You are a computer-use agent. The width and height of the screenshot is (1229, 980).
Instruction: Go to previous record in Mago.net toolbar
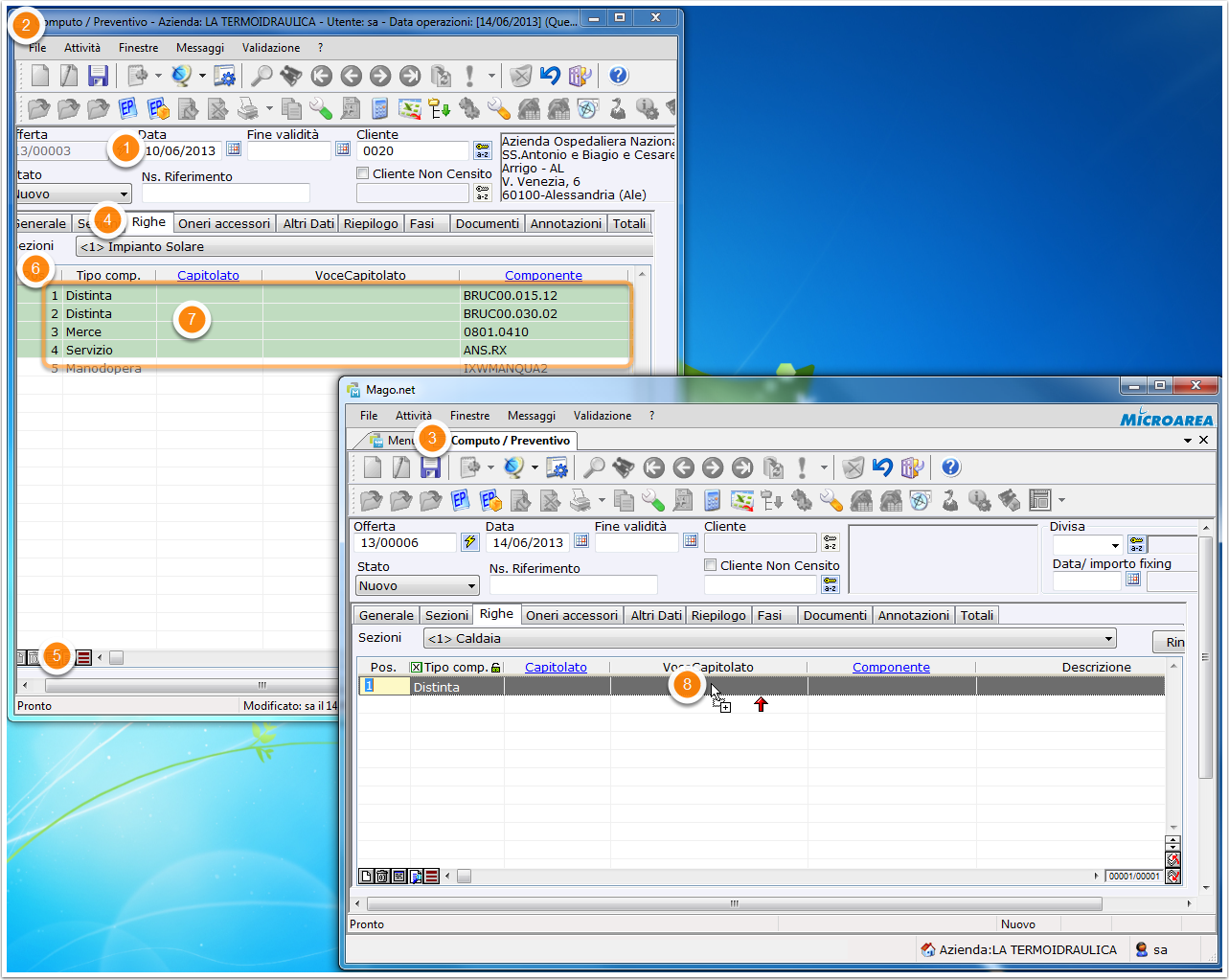[x=683, y=467]
